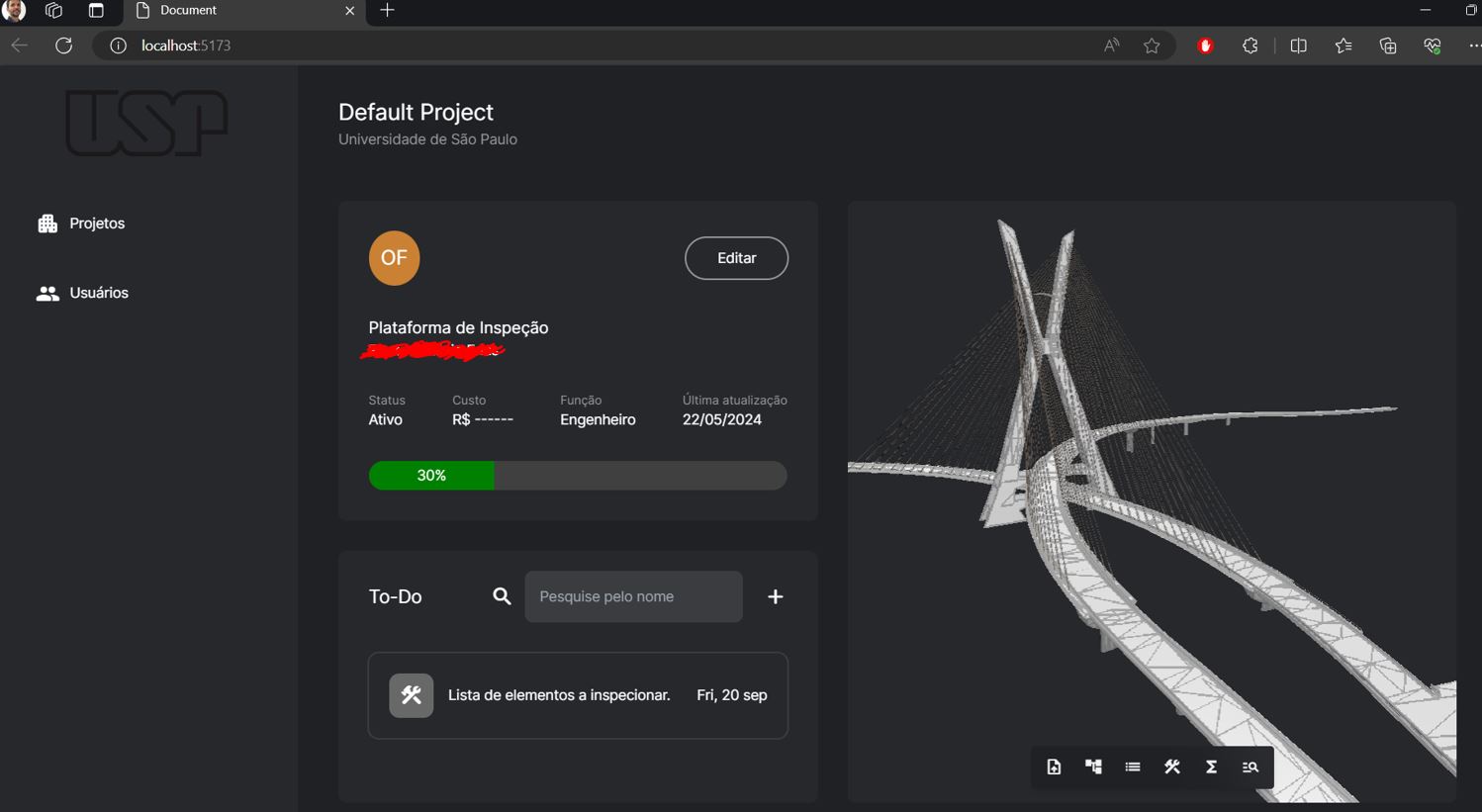Open the 'Lista de elementos a inspecionar' to-do
The height and width of the screenshot is (812, 1482).
[x=559, y=695]
